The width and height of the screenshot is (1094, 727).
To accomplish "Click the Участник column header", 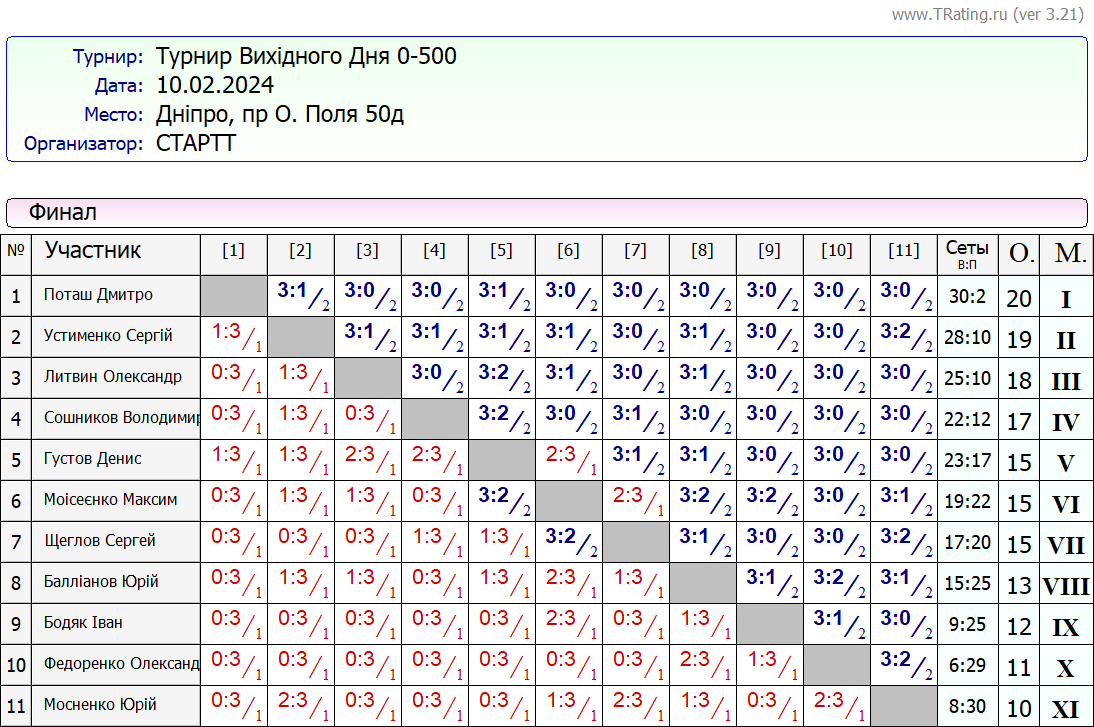I will pyautogui.click(x=93, y=251).
